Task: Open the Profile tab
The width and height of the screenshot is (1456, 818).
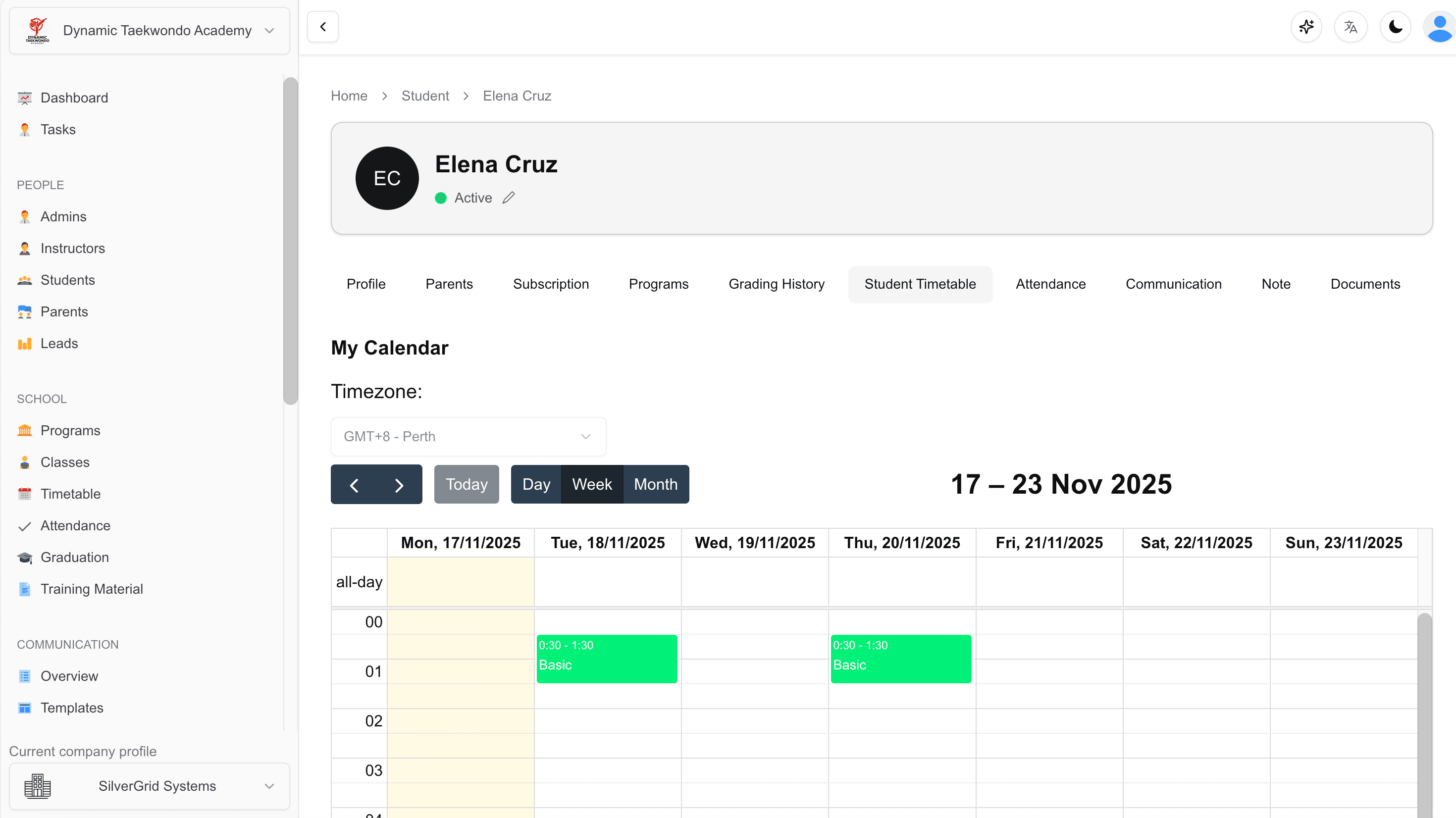Action: click(366, 284)
